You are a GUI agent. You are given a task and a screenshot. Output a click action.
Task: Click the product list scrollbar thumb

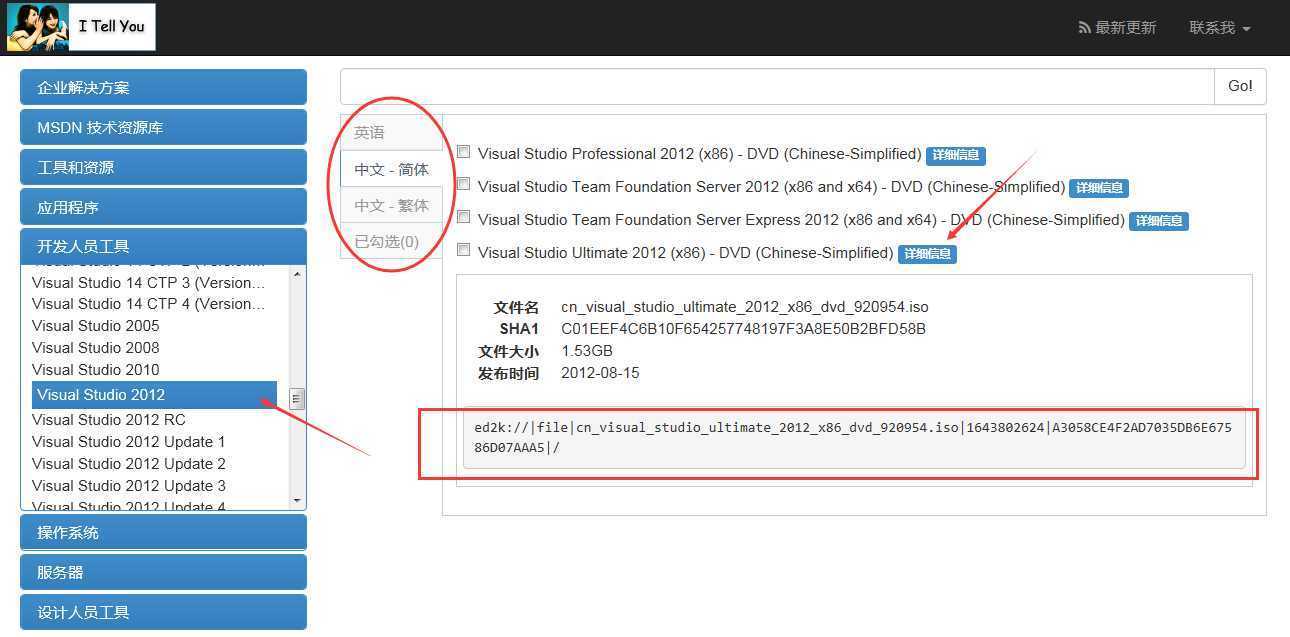[x=297, y=399]
